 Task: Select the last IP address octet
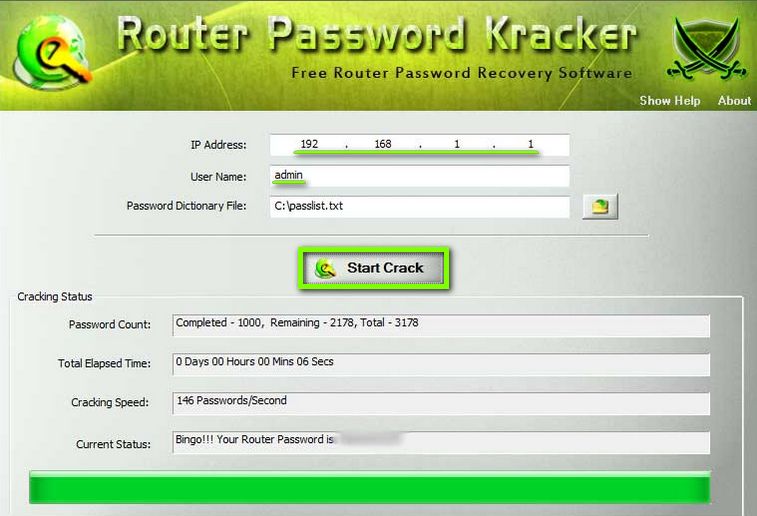click(x=531, y=144)
